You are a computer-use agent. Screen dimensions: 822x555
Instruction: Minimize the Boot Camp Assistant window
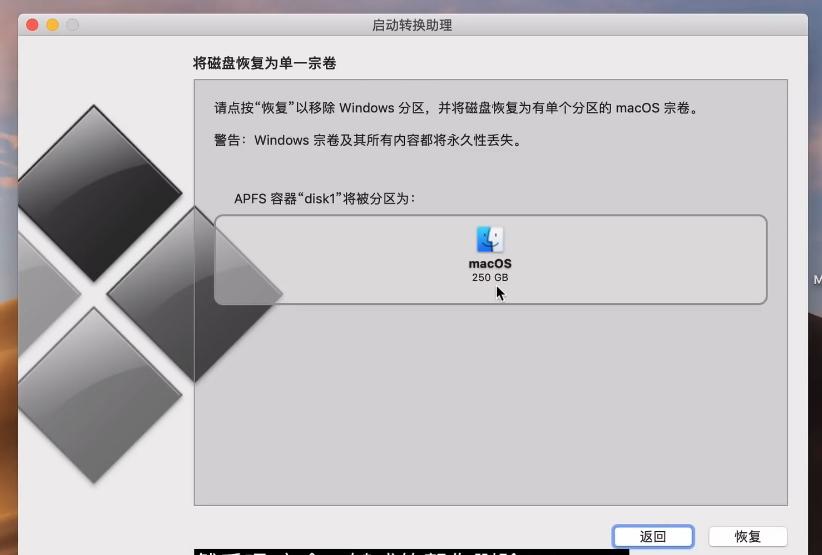pos(52,25)
